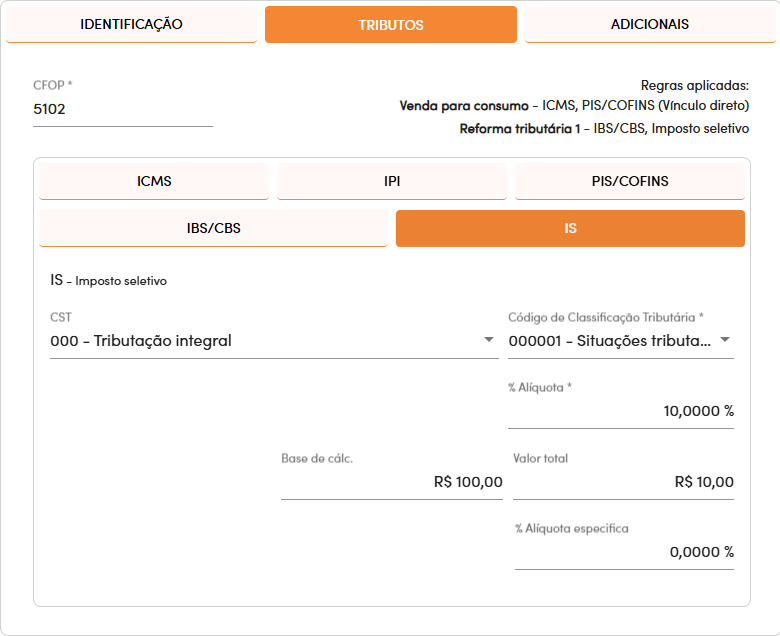
Task: Switch to the ADICIONAIS tab
Action: coord(650,24)
